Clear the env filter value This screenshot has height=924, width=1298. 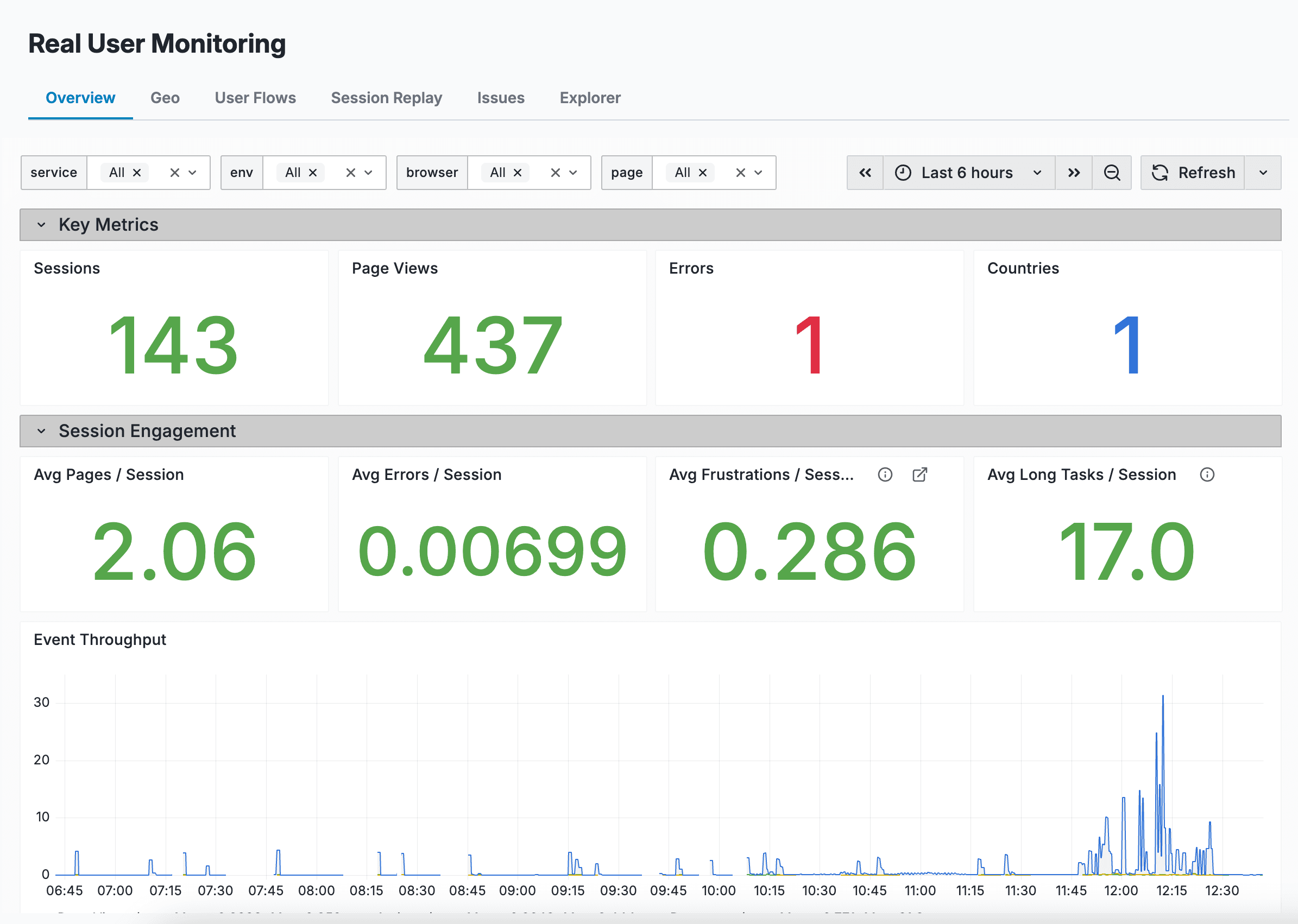pos(350,173)
